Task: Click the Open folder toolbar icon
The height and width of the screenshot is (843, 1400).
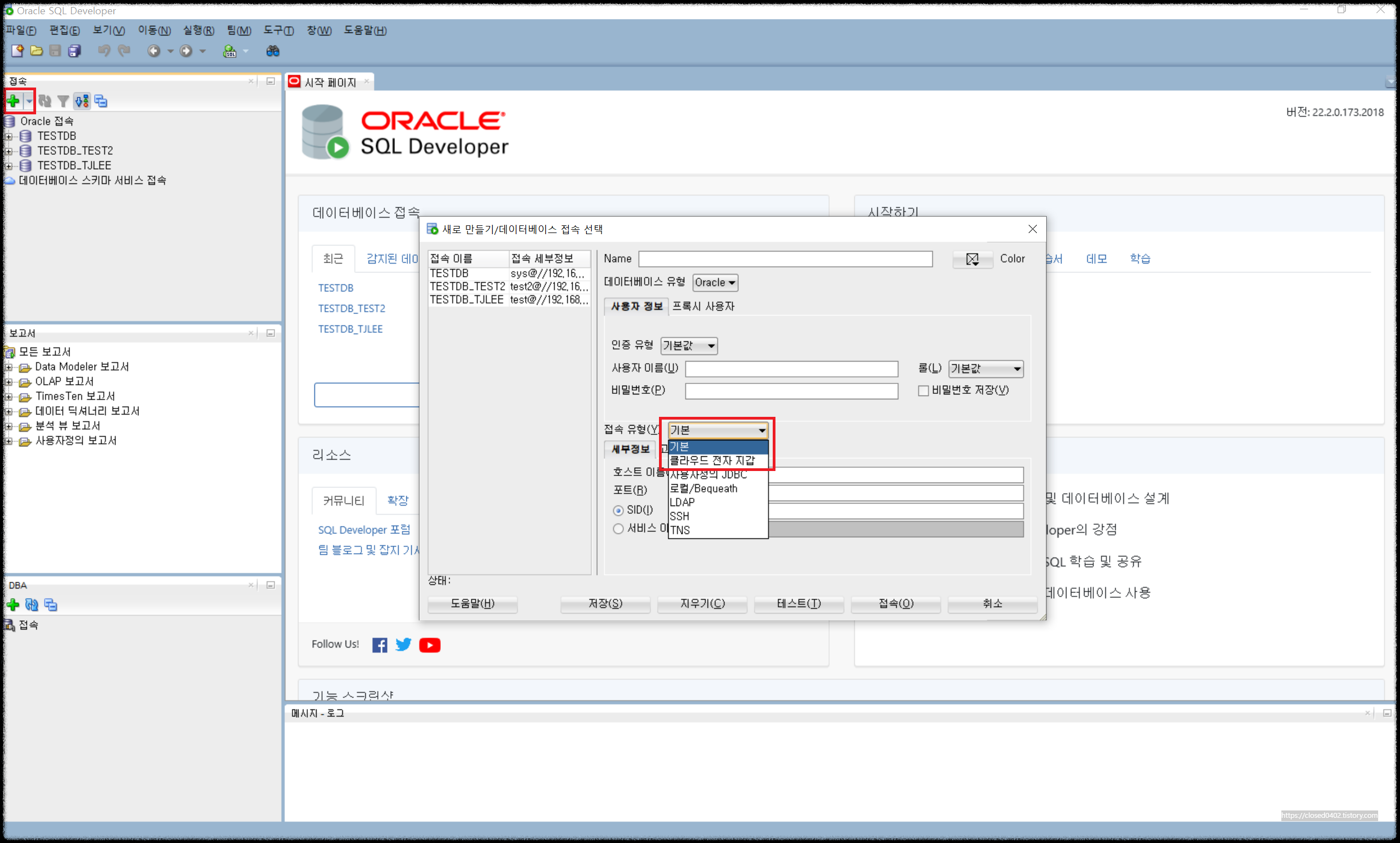Action: click(36, 51)
